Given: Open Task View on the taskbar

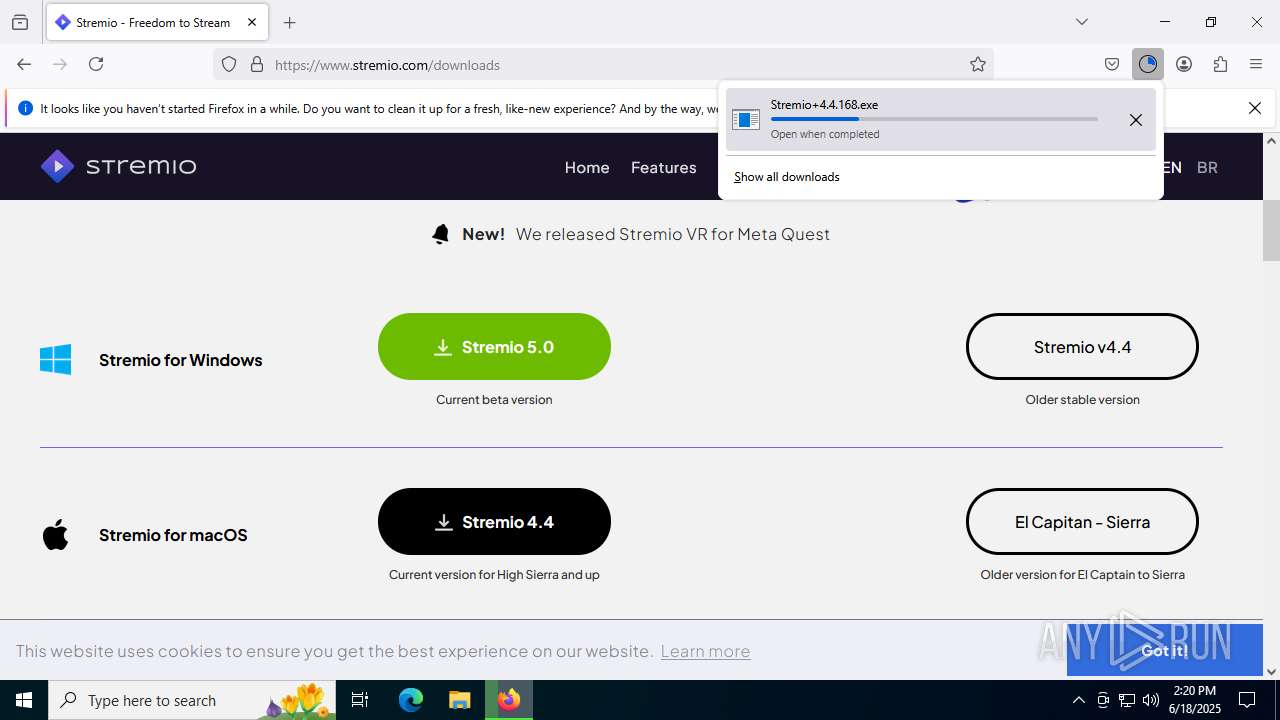Looking at the screenshot, I should [360, 700].
